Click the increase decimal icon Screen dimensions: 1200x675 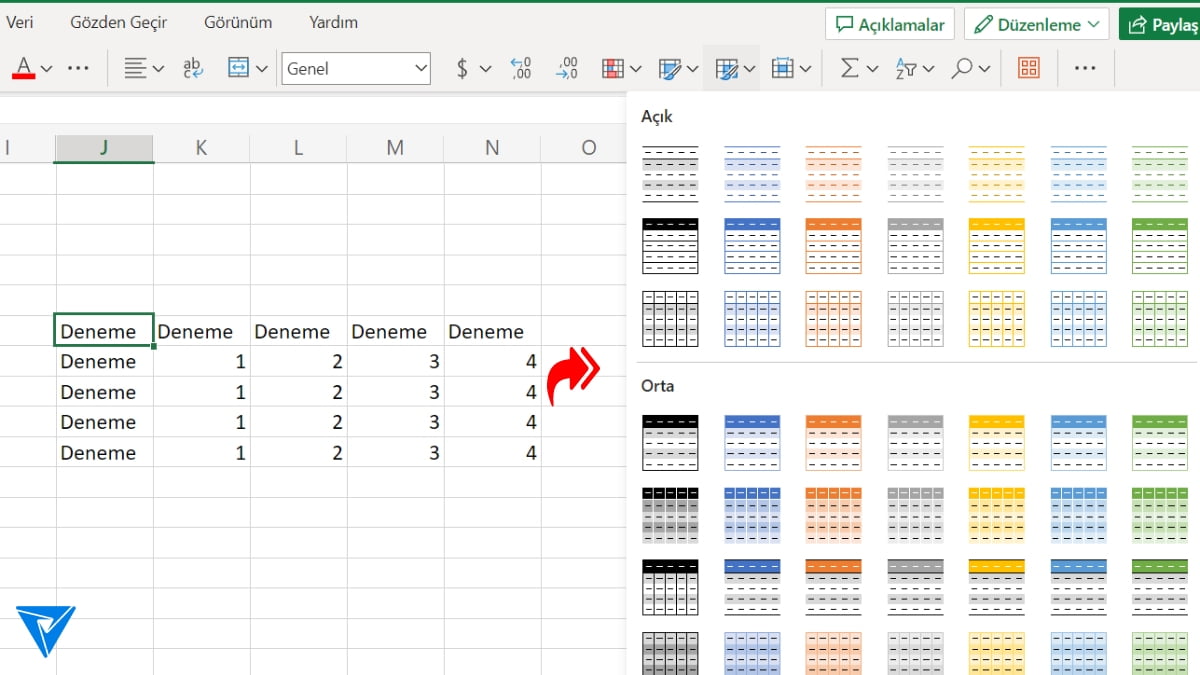(x=520, y=68)
